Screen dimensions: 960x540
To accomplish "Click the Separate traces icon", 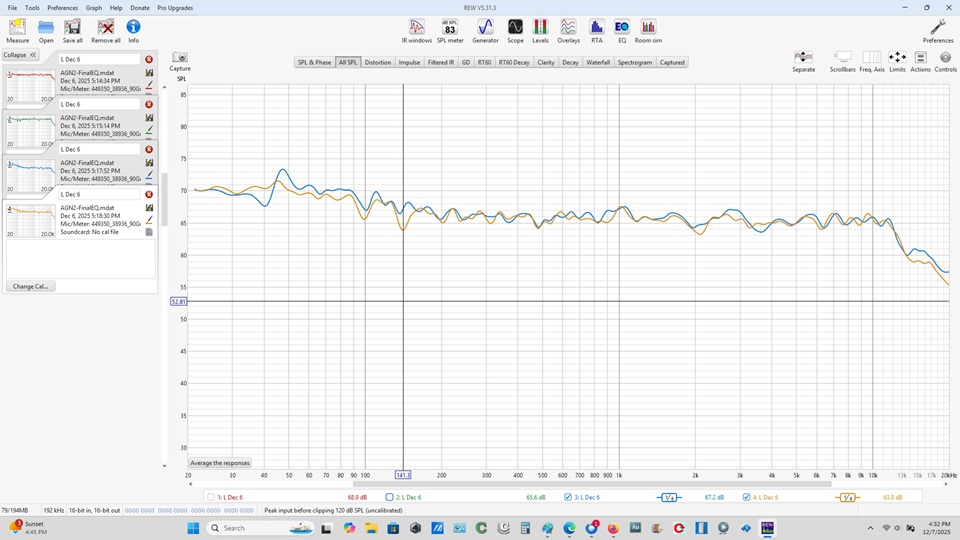I will coord(803,59).
